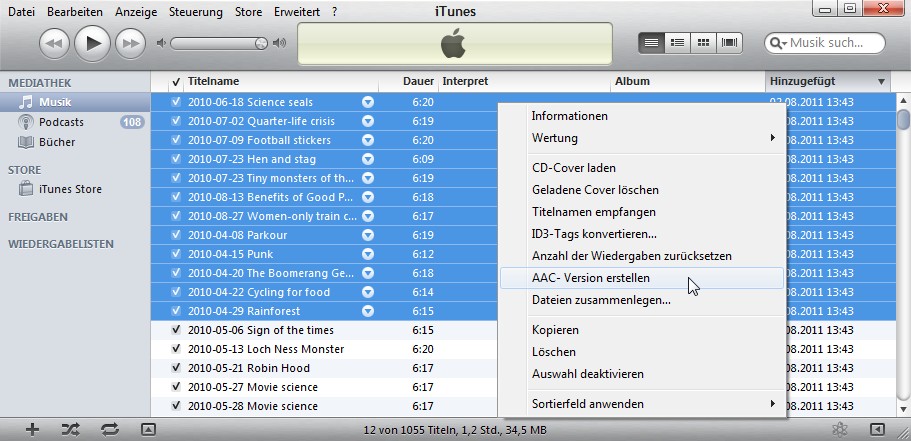Screen dimensions: 911x441
Task: Click the volume slider knob
Action: (261, 43)
